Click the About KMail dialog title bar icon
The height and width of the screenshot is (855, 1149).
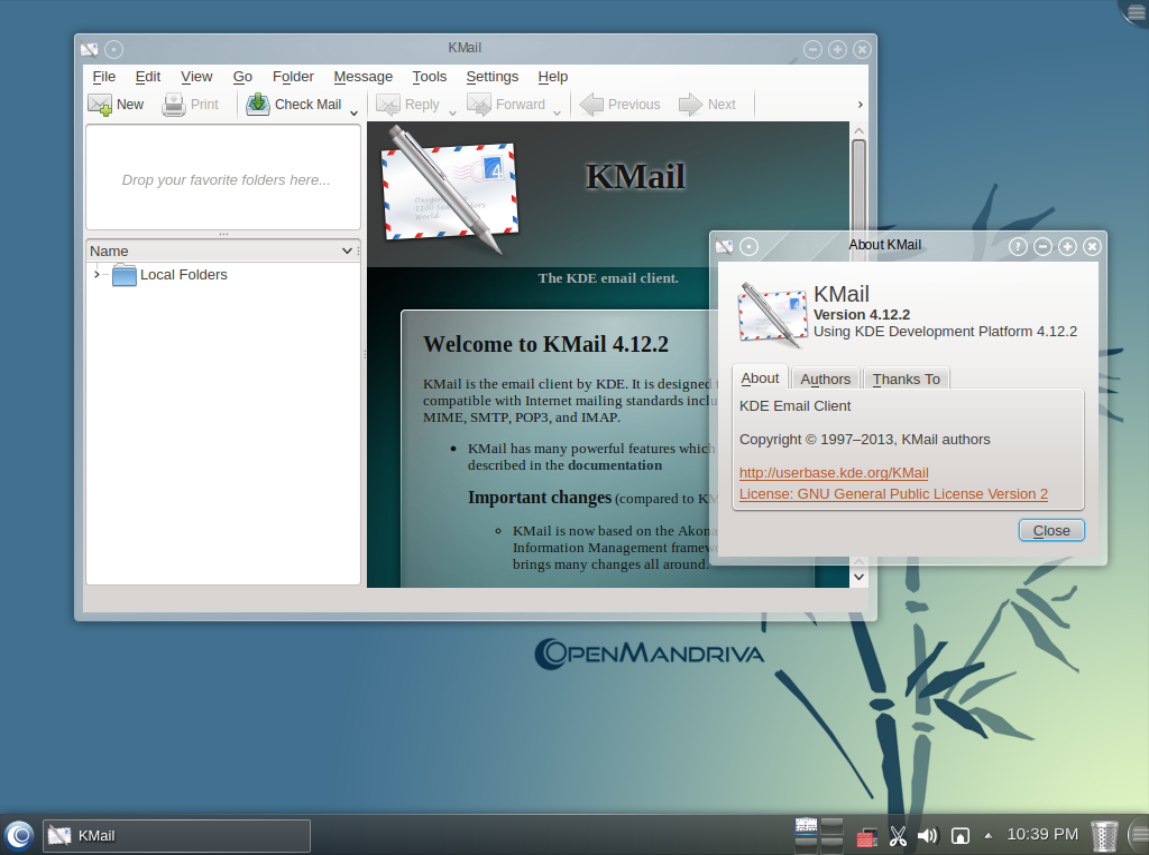pyautogui.click(x=724, y=247)
